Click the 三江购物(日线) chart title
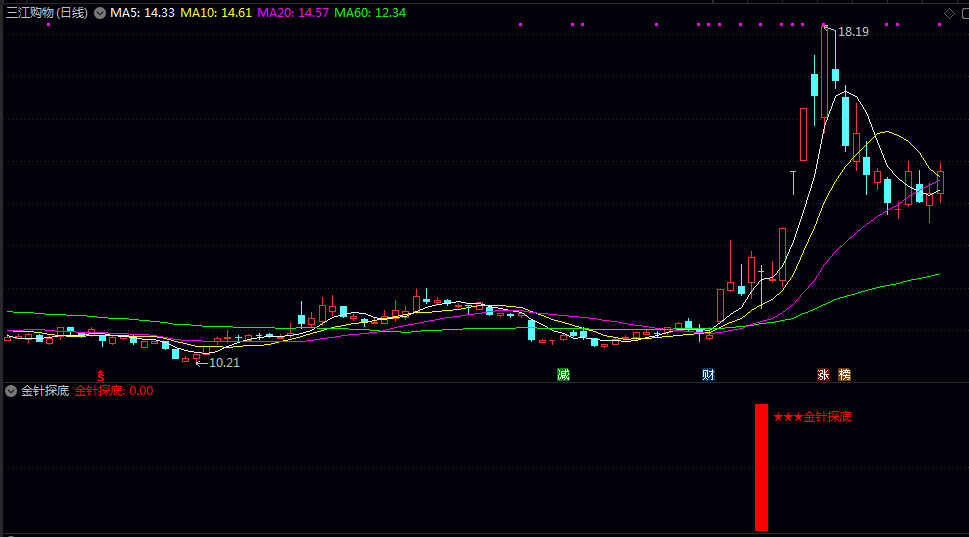Screen dimensions: 969x537 47,13
